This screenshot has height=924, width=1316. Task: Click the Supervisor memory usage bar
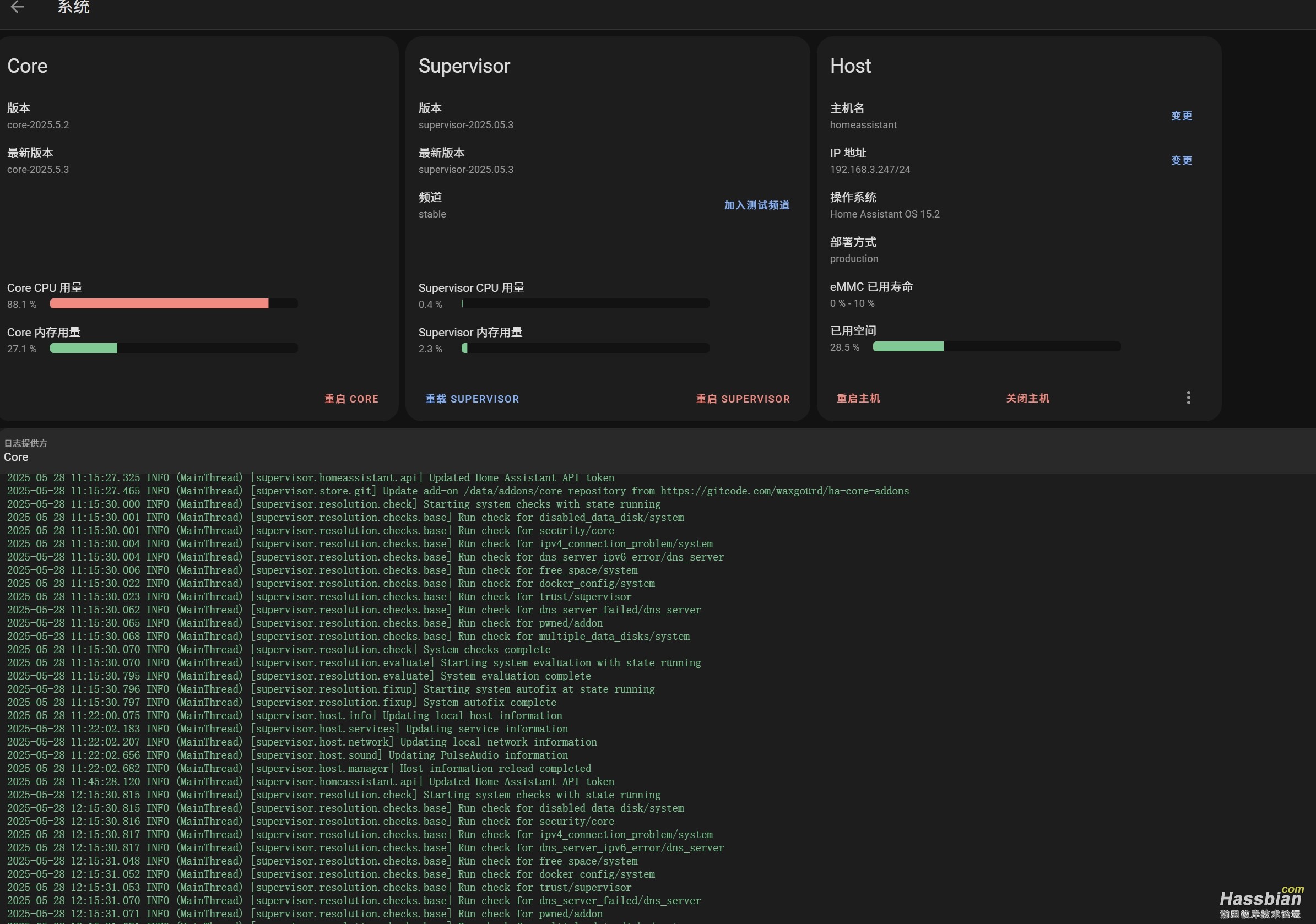[x=585, y=349]
